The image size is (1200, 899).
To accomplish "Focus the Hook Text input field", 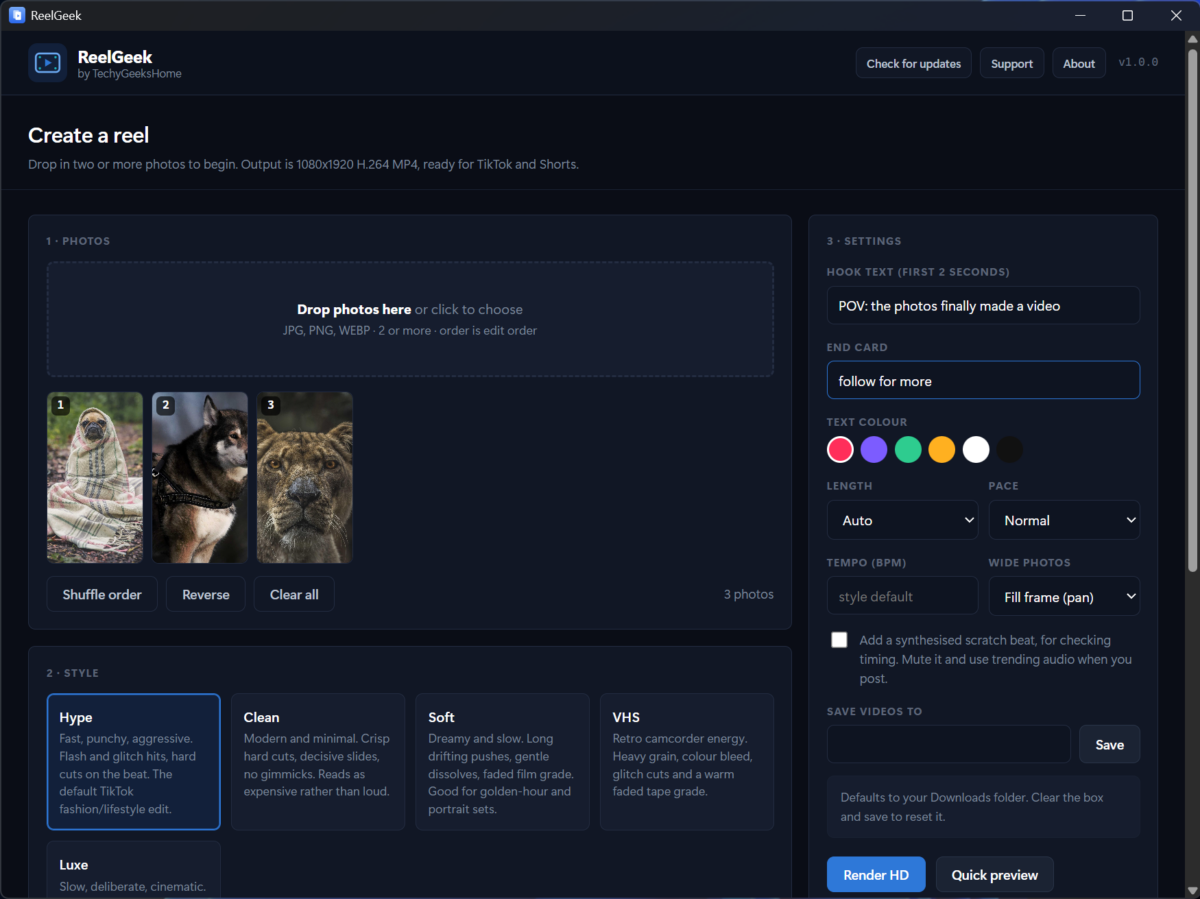I will tap(983, 305).
